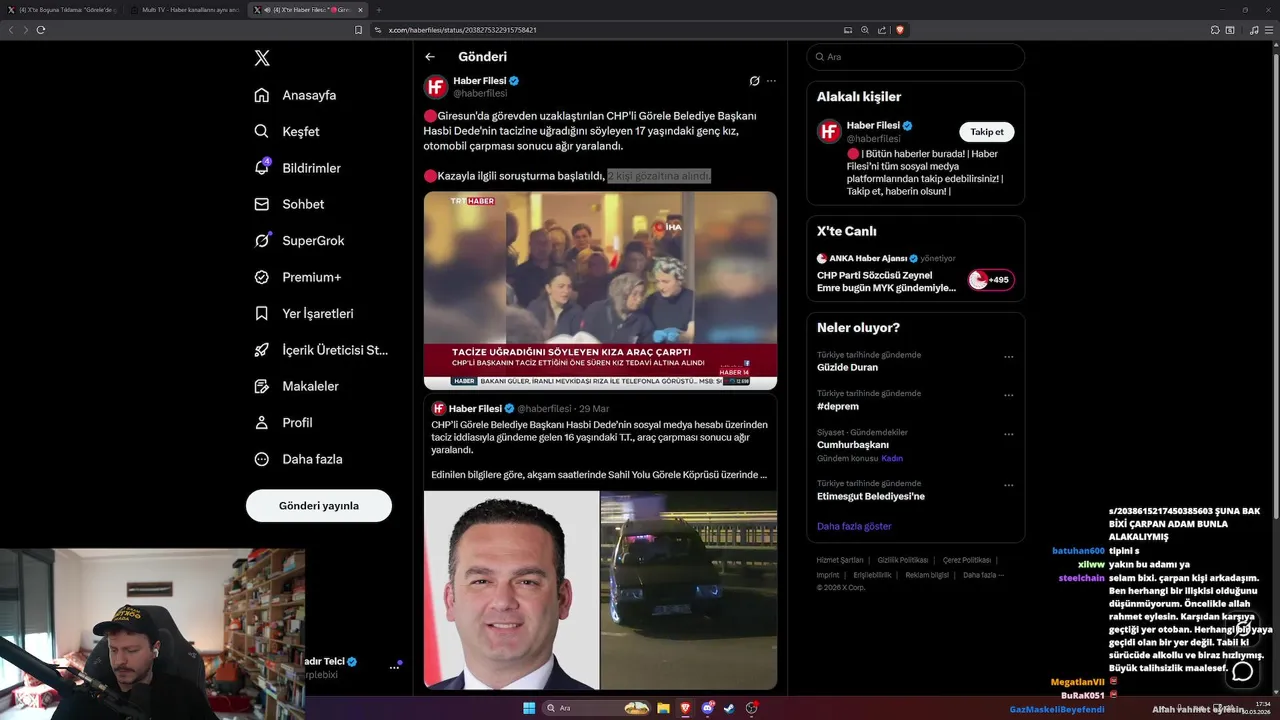Image resolution: width=1280 pixels, height=720 pixels.
Task: Open the #deprem trending topic
Action: [838, 406]
